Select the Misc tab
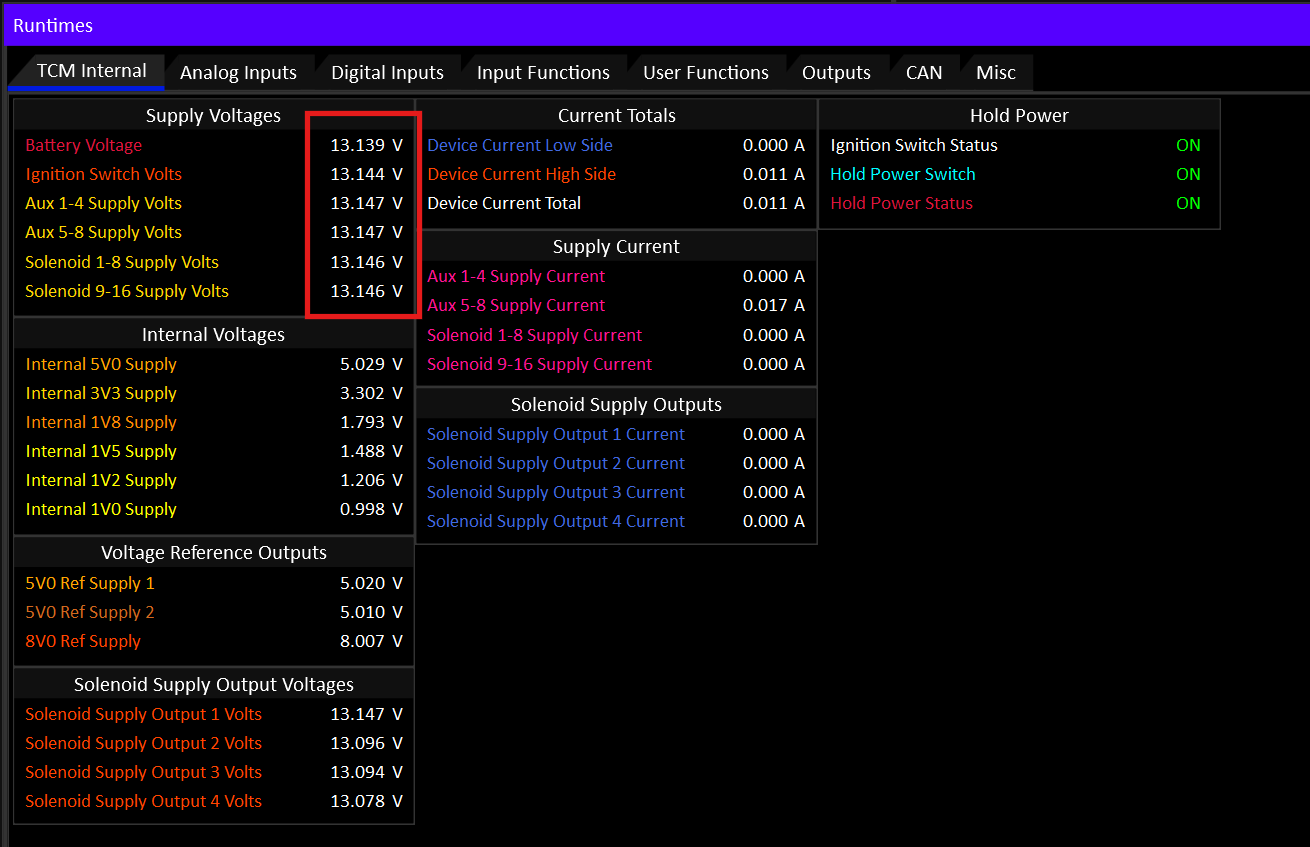This screenshot has width=1310, height=847. pos(996,73)
